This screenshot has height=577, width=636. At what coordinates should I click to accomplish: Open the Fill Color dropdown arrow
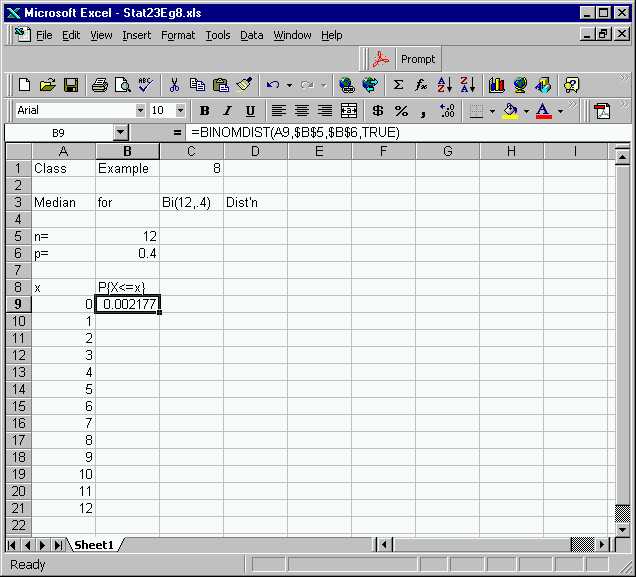(x=526, y=111)
